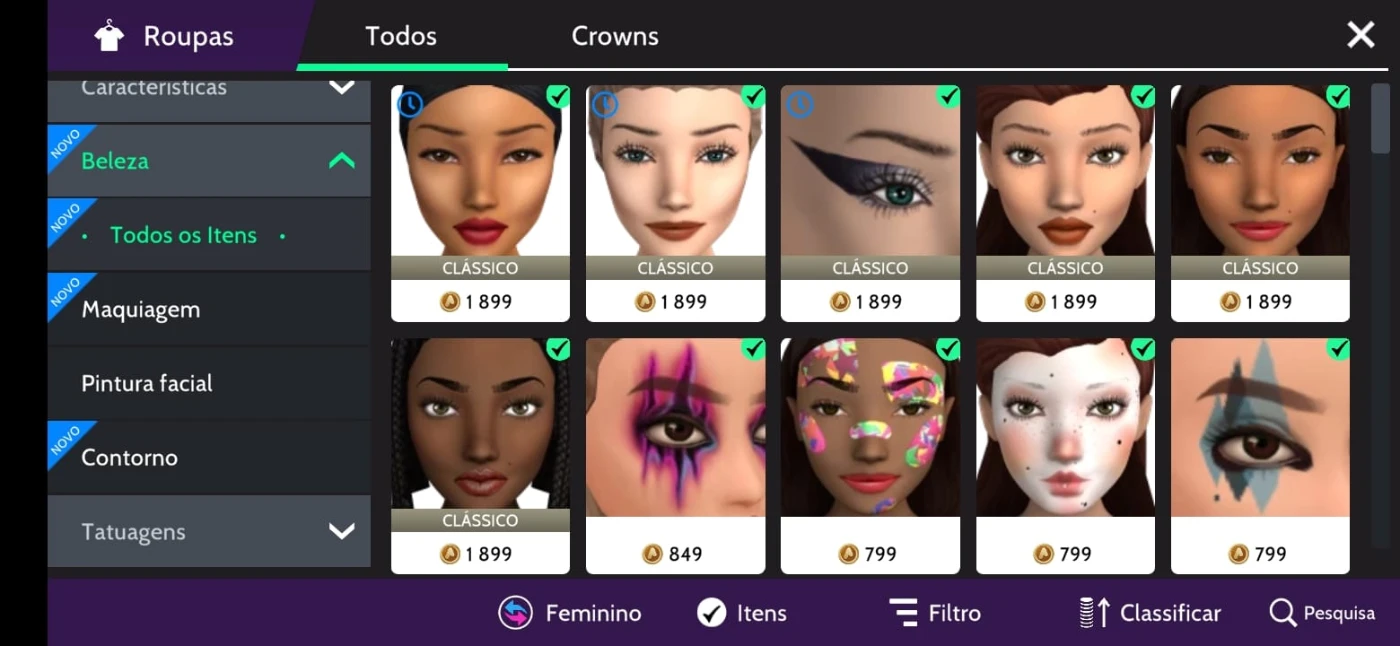Viewport: 1400px width, 646px height.
Task: Toggle green checkmark on blue diamond eye item
Action: coord(1338,349)
